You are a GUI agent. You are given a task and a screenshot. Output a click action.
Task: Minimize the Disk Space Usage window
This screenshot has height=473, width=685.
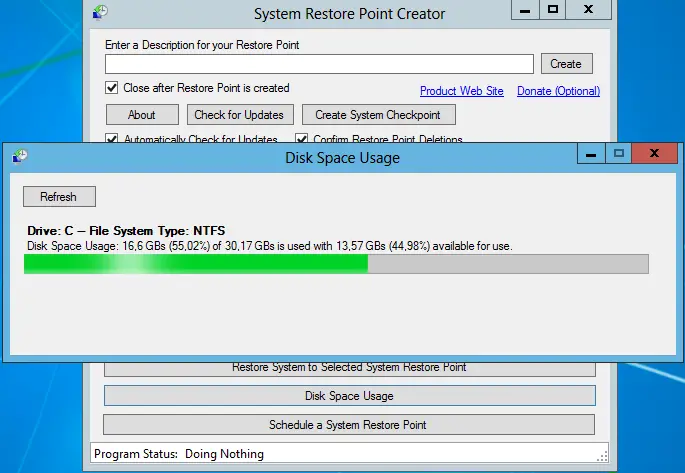[593, 153]
